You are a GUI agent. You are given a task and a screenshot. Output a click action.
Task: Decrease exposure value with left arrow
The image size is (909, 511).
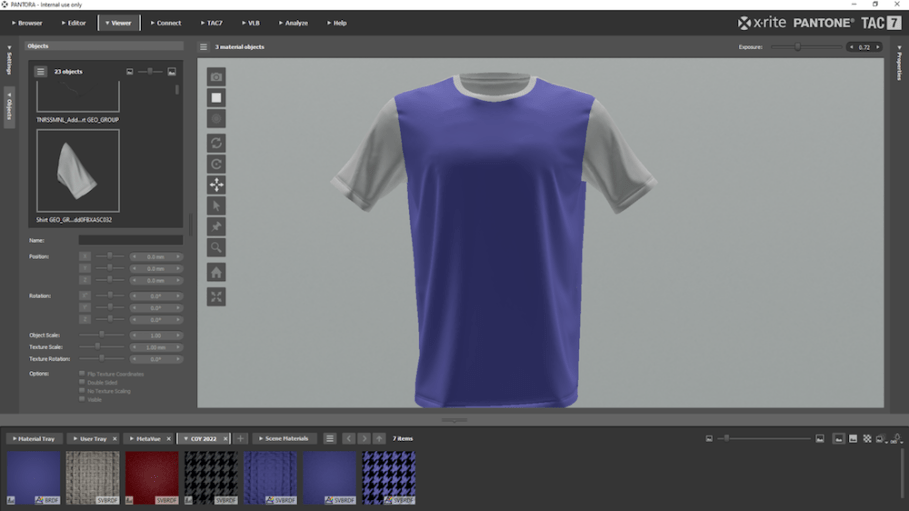[x=852, y=47]
